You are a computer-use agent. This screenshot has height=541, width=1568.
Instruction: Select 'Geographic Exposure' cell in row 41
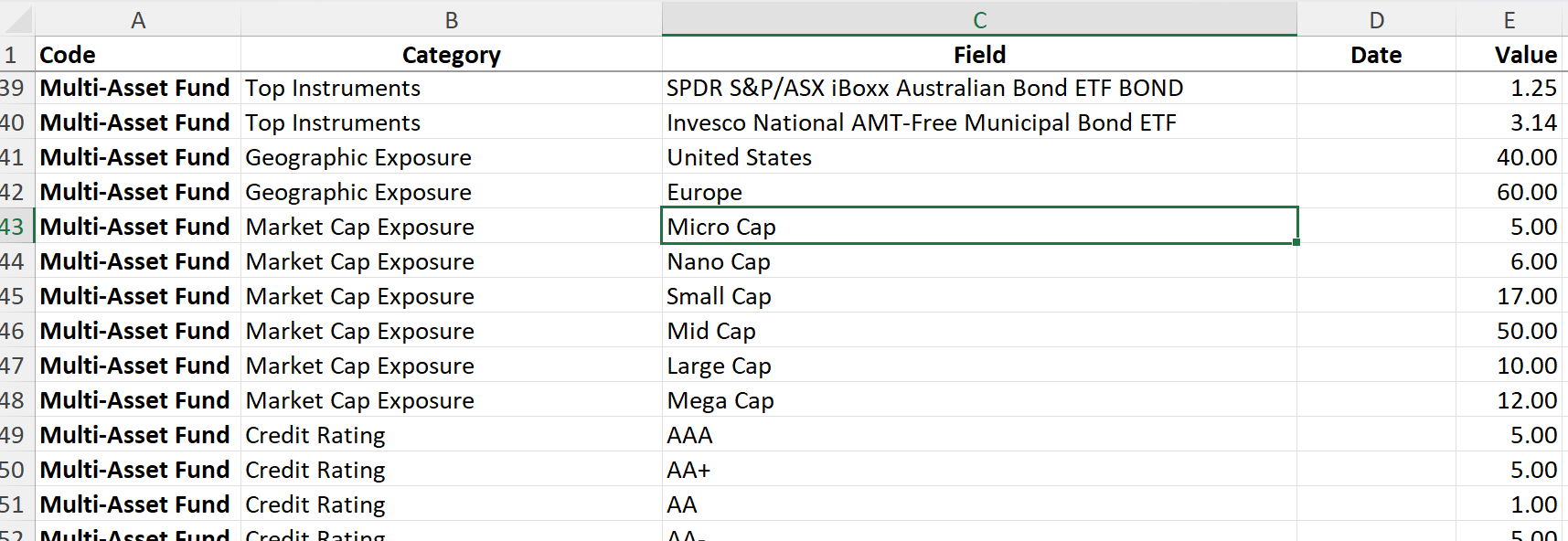point(452,157)
